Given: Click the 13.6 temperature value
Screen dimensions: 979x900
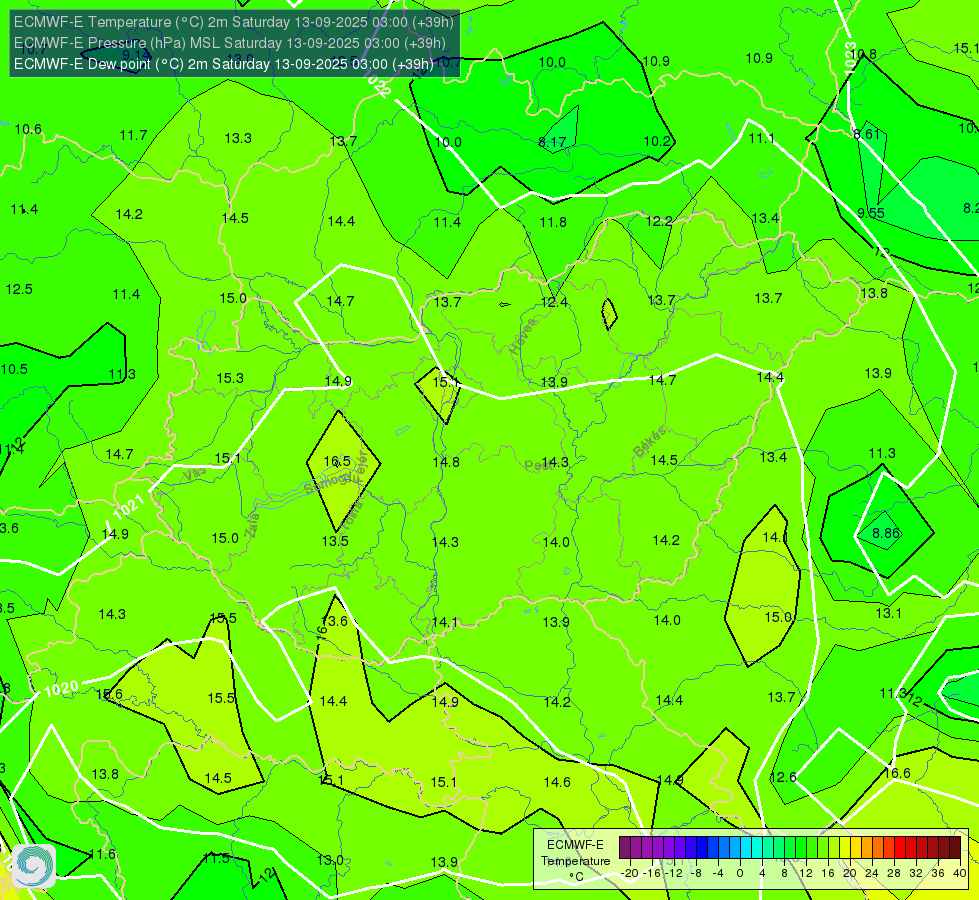Looking at the screenshot, I should [x=334, y=621].
